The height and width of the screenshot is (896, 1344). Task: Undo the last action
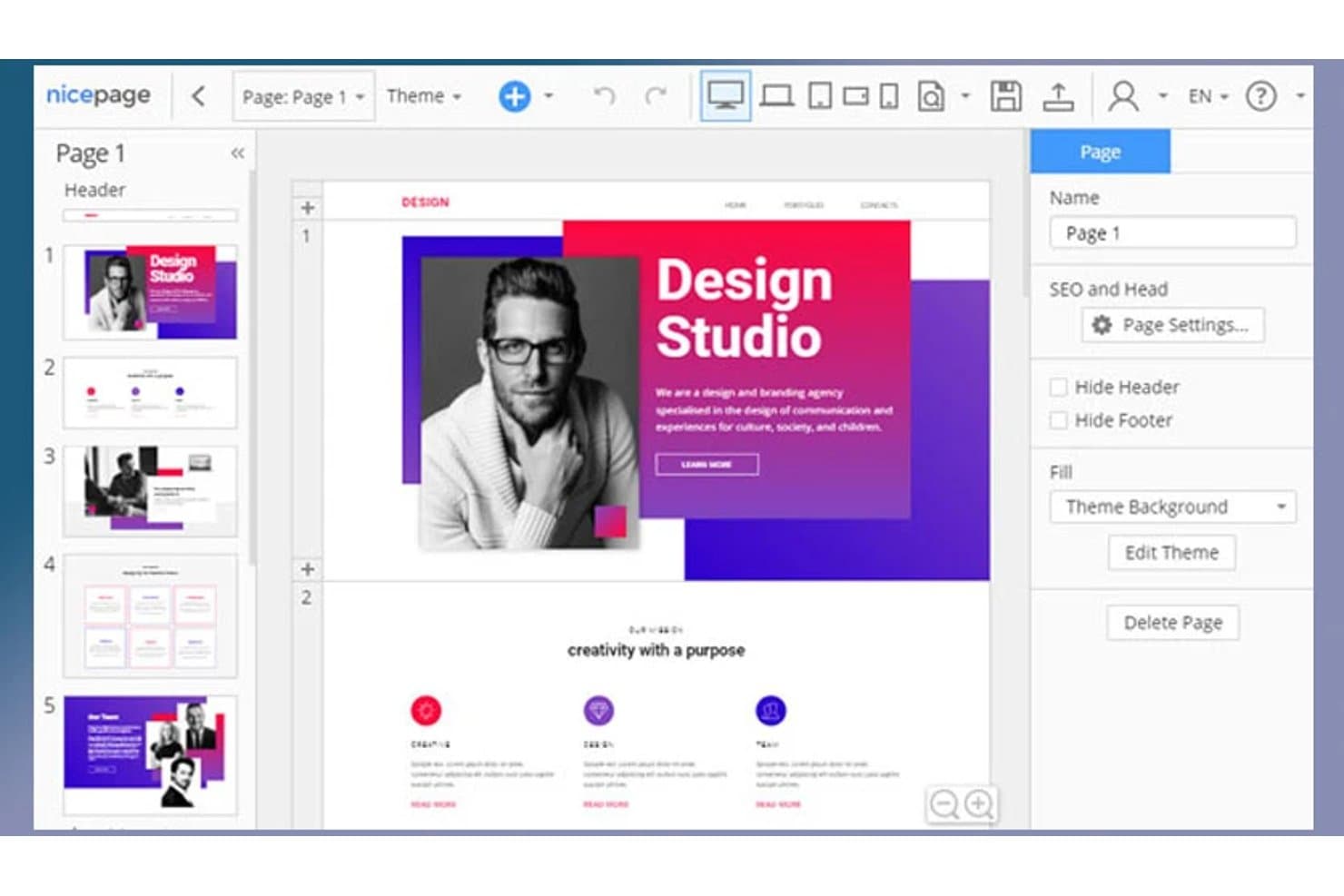point(604,95)
